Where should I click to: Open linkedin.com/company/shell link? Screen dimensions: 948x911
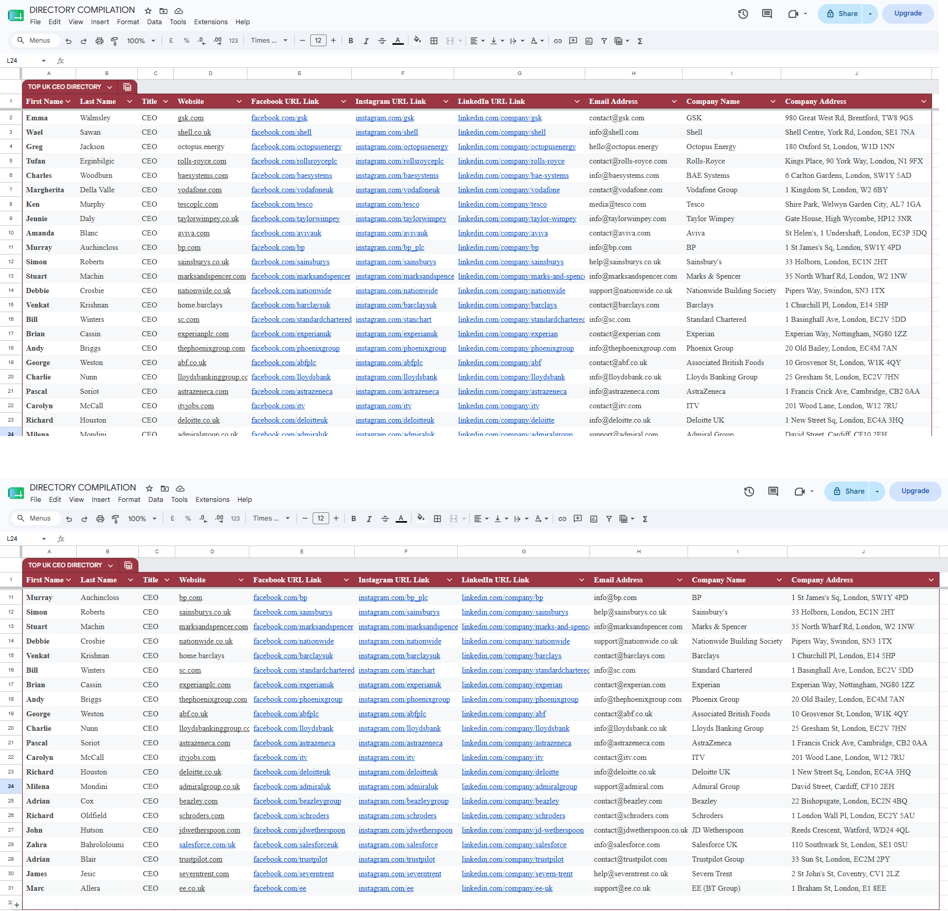pyautogui.click(x=502, y=132)
